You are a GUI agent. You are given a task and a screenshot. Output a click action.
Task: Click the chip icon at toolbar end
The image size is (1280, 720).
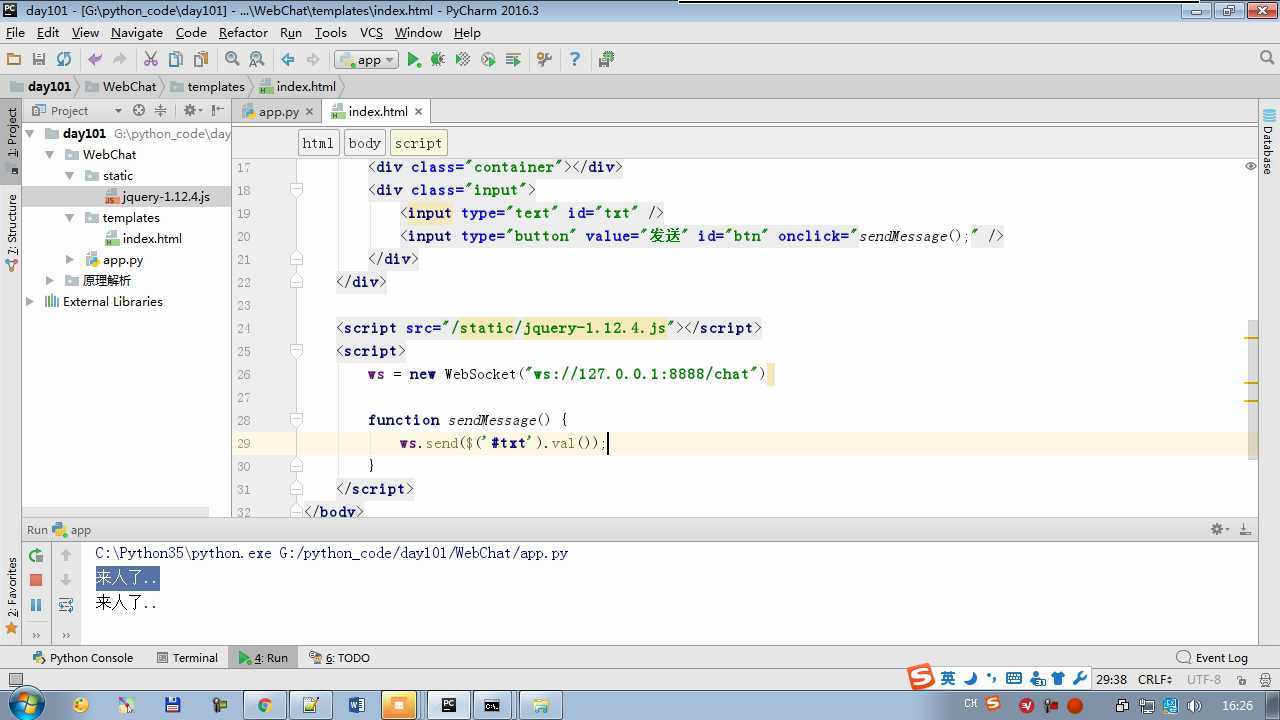[606, 60]
